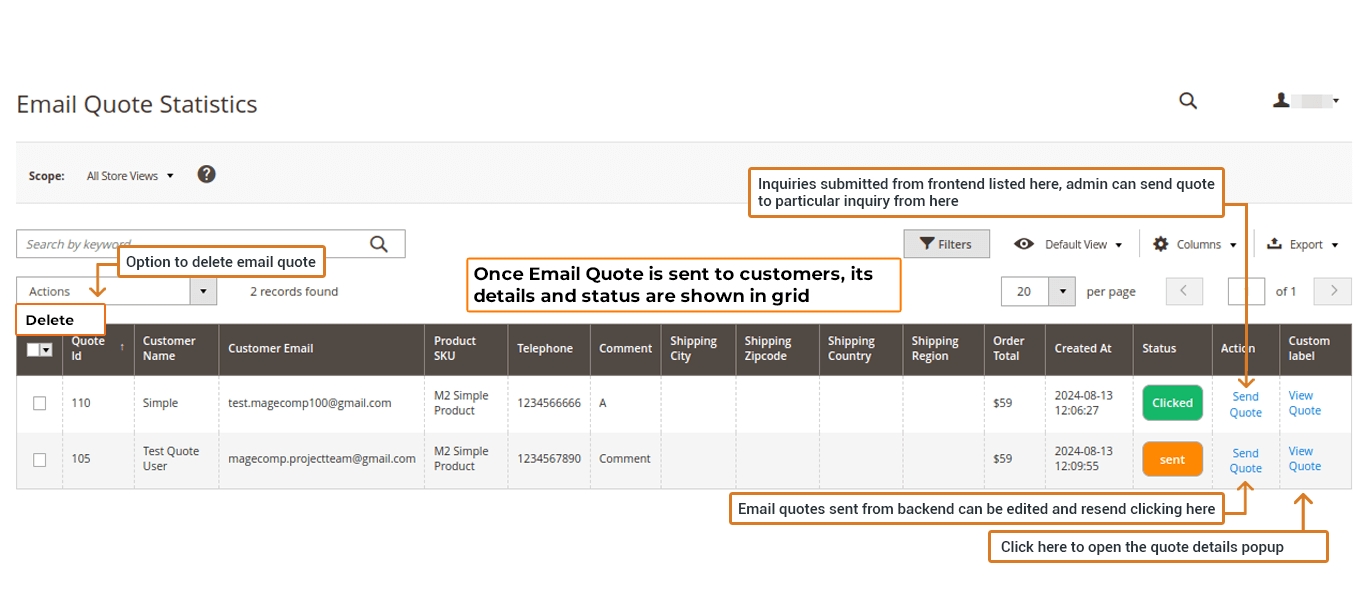
Task: Open the Default View menu
Action: (x=1068, y=244)
